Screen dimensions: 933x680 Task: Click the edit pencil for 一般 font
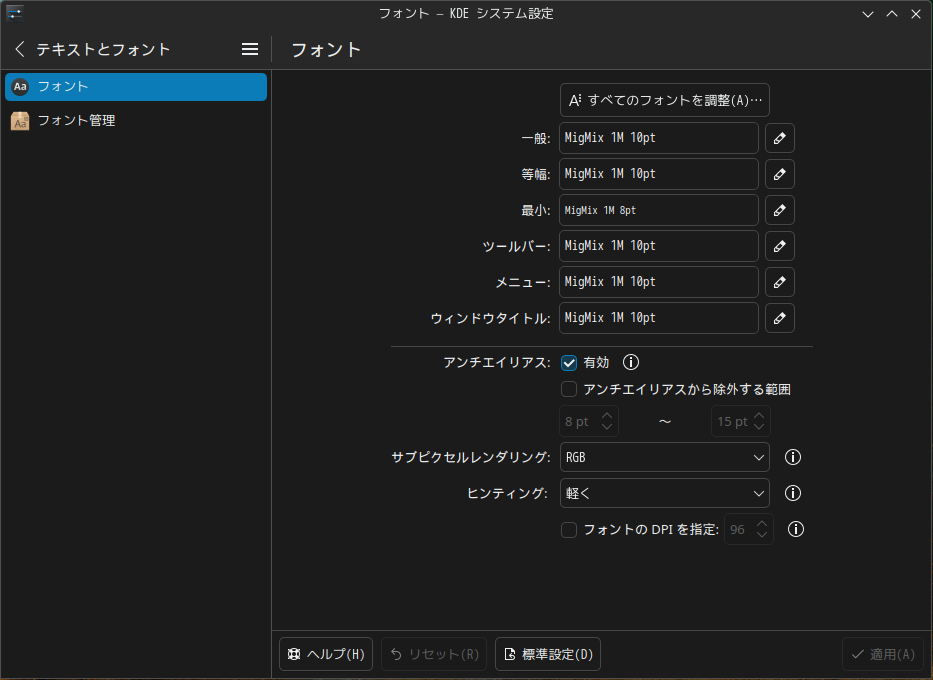(779, 138)
